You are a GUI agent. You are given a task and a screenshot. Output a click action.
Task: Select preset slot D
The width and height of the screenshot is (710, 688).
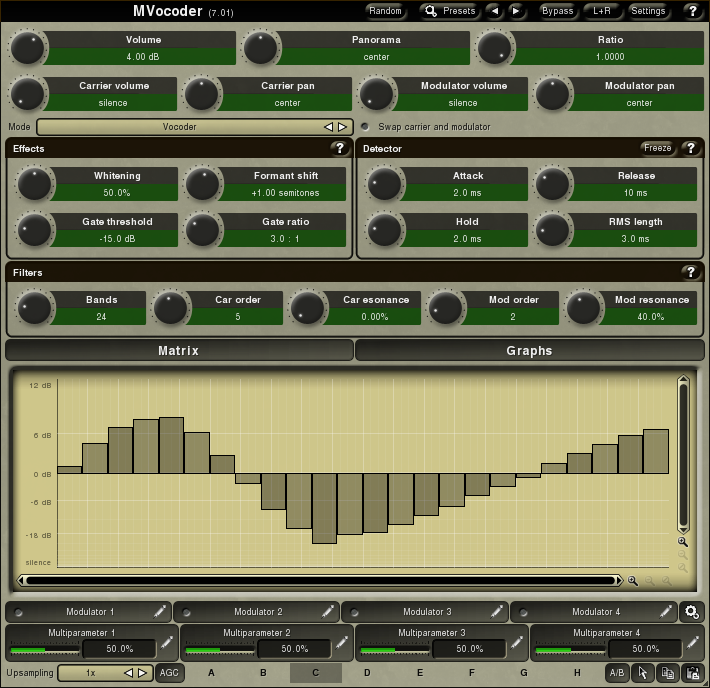click(367, 673)
